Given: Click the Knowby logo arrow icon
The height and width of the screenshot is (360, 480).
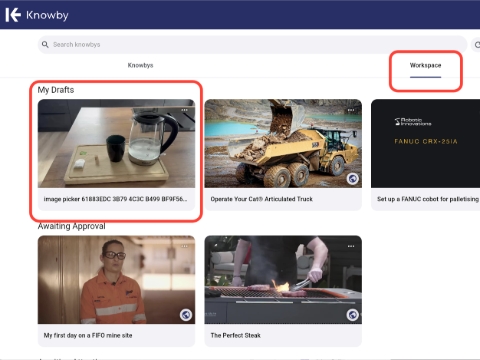Looking at the screenshot, I should pyautogui.click(x=13, y=15).
